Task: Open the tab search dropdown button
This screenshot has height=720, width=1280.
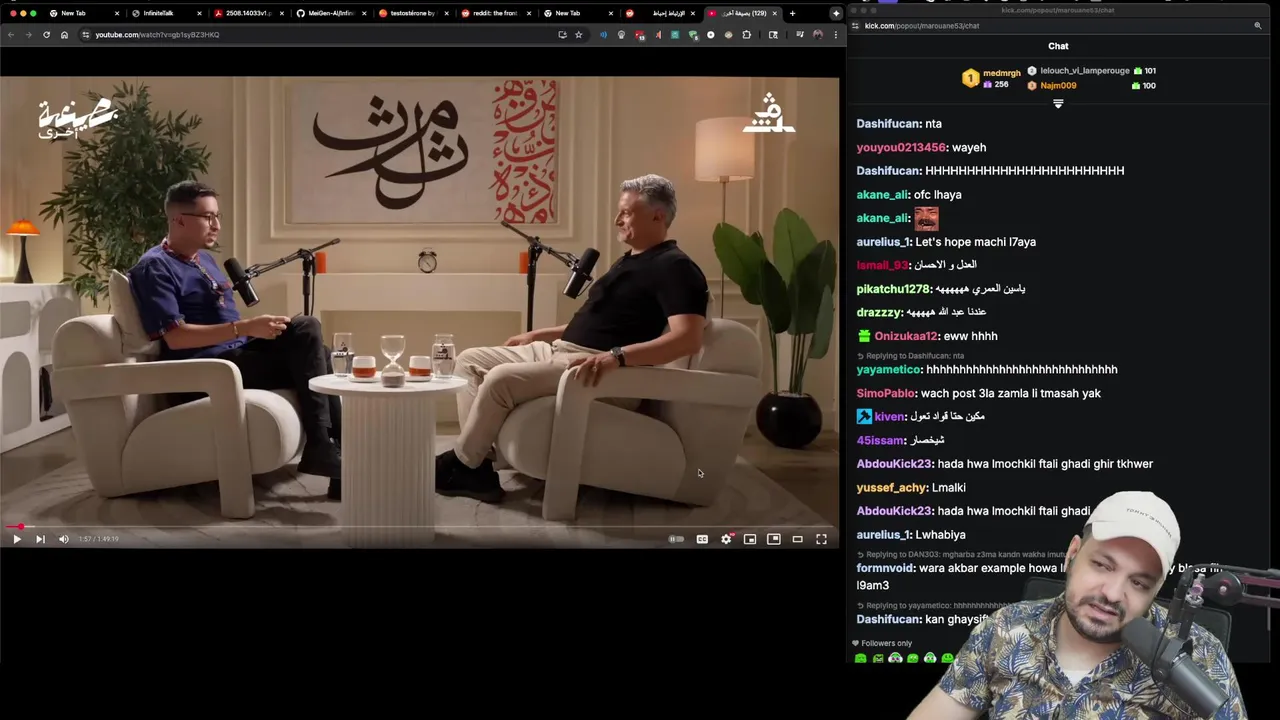Action: pos(835,13)
